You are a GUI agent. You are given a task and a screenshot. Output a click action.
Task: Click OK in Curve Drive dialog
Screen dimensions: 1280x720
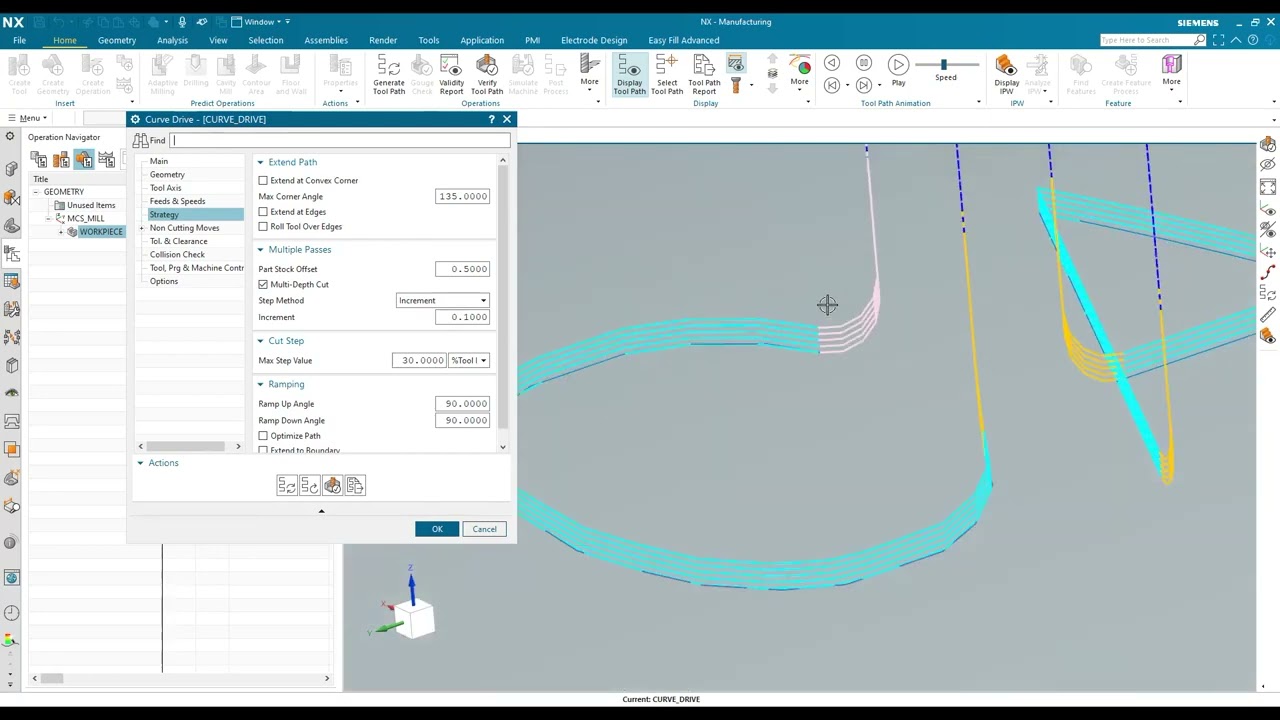click(x=437, y=529)
